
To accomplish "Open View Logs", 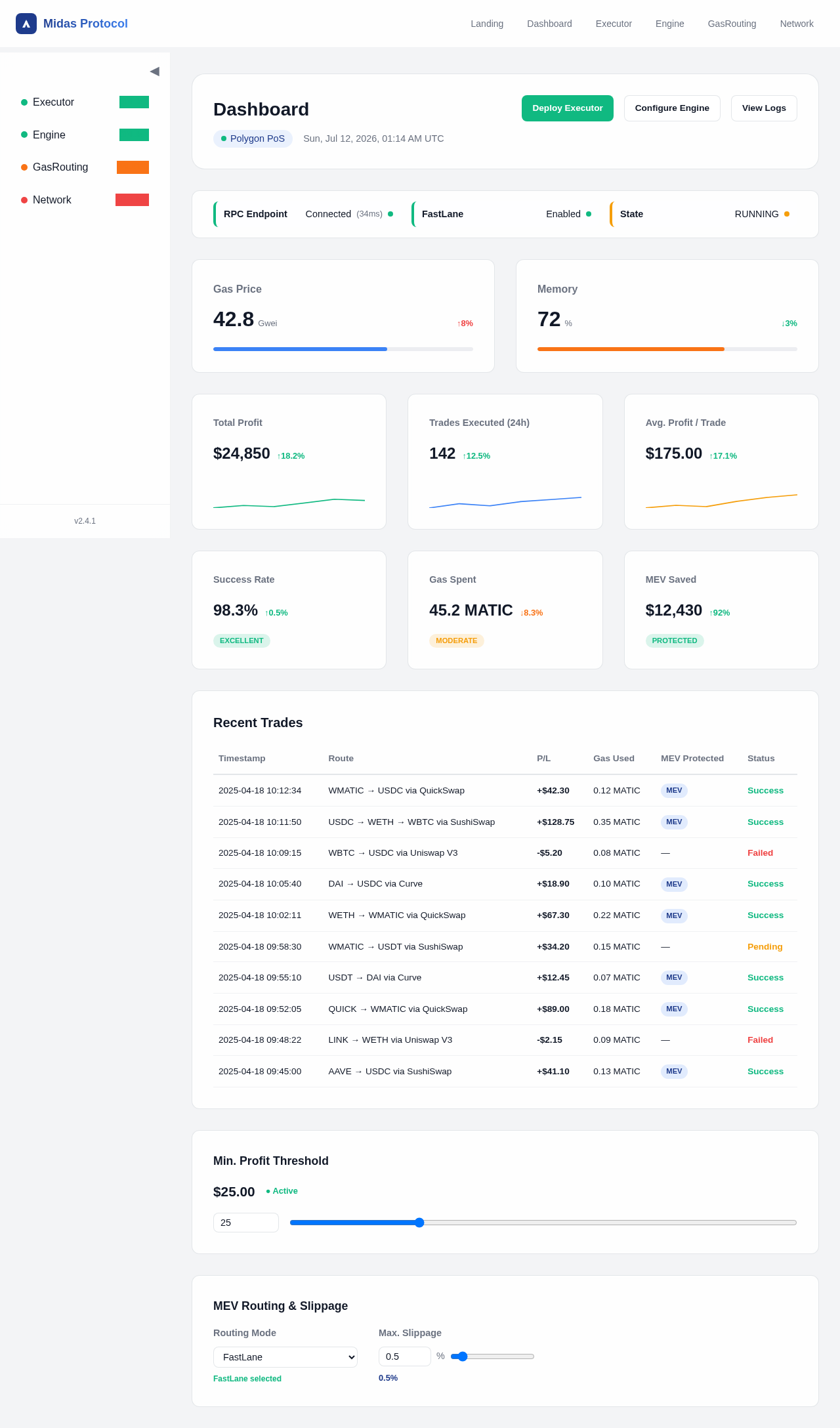I will (764, 108).
